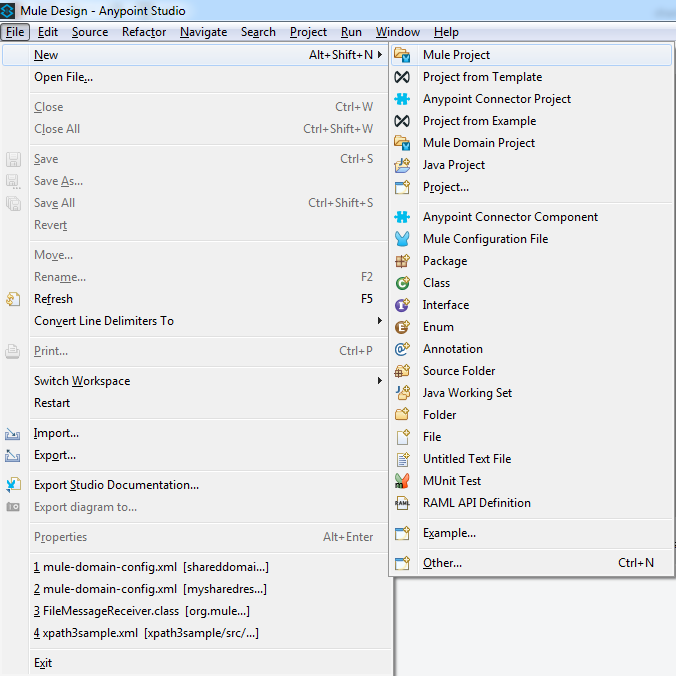
Task: Click the Folder icon in New submenu
Action: point(402,415)
